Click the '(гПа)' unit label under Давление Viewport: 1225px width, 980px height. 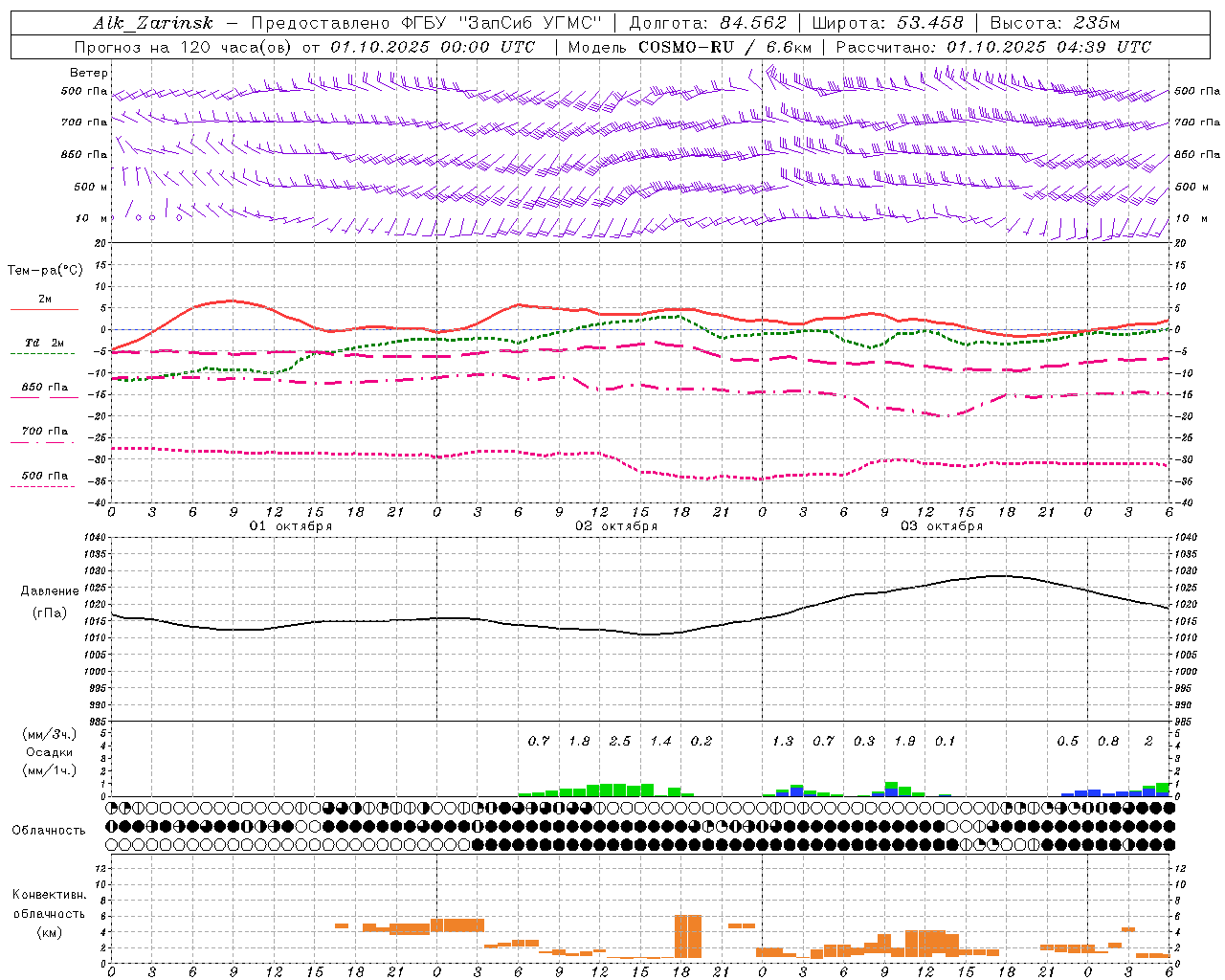click(x=50, y=612)
